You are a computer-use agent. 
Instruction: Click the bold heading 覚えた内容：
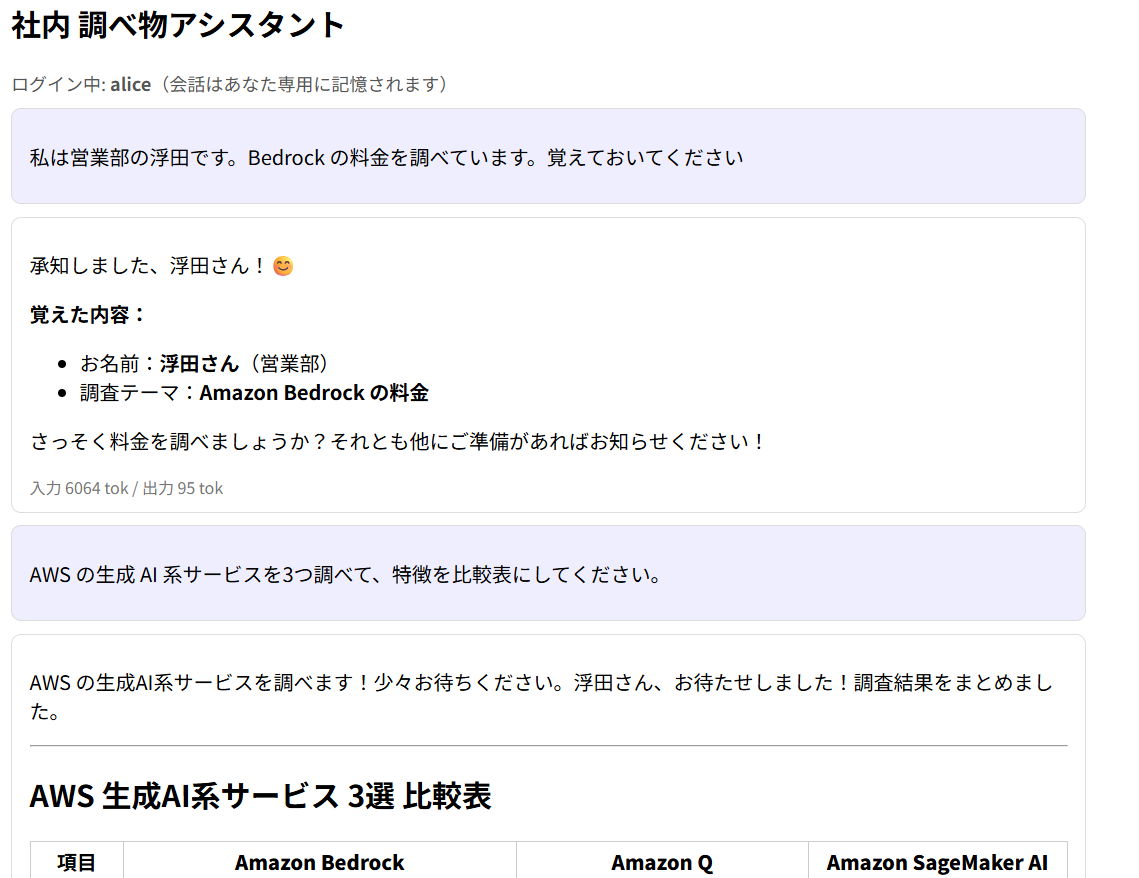pos(89,314)
